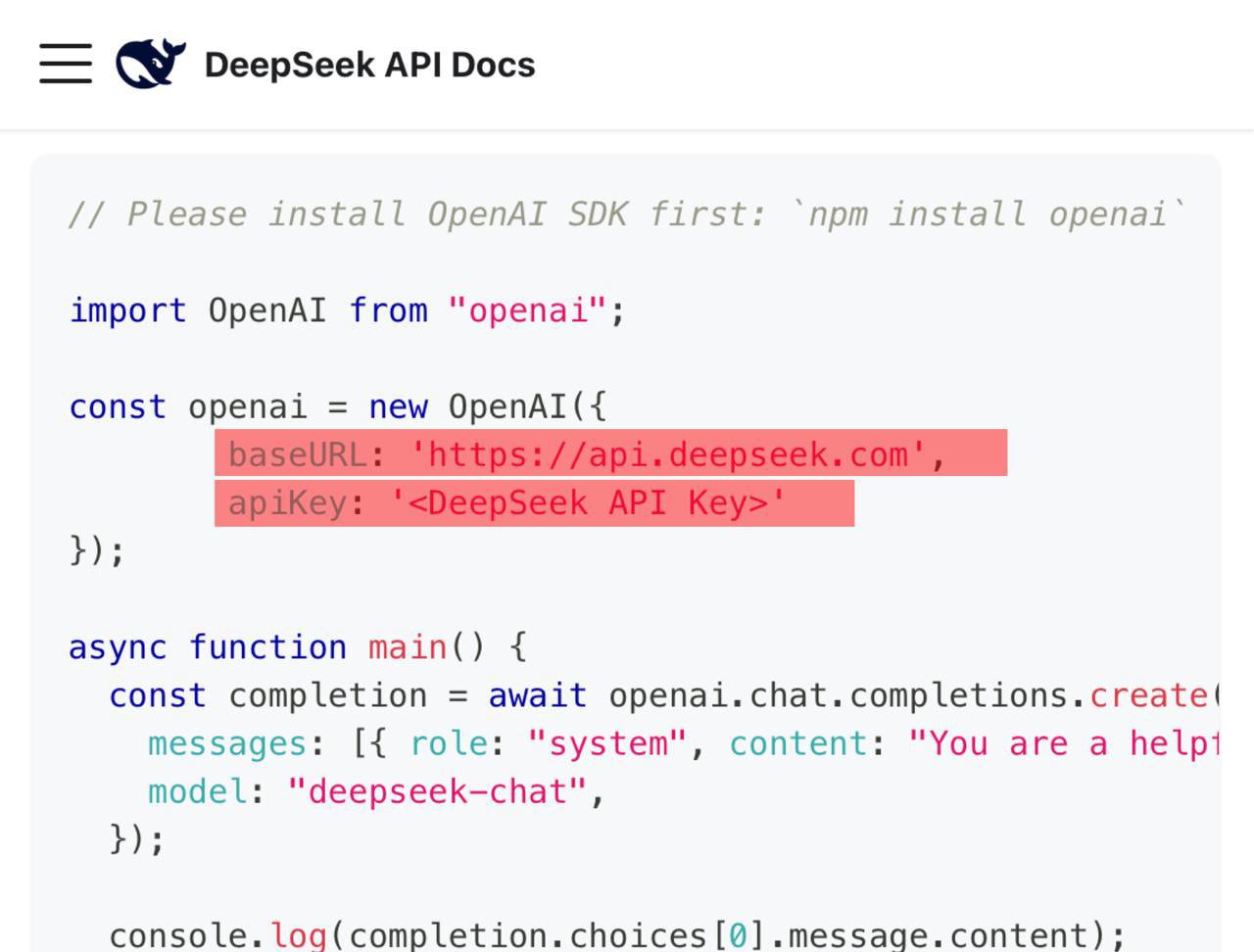Click the console.log completion.choices line
The height and width of the screenshot is (952, 1254).
[x=617, y=935]
